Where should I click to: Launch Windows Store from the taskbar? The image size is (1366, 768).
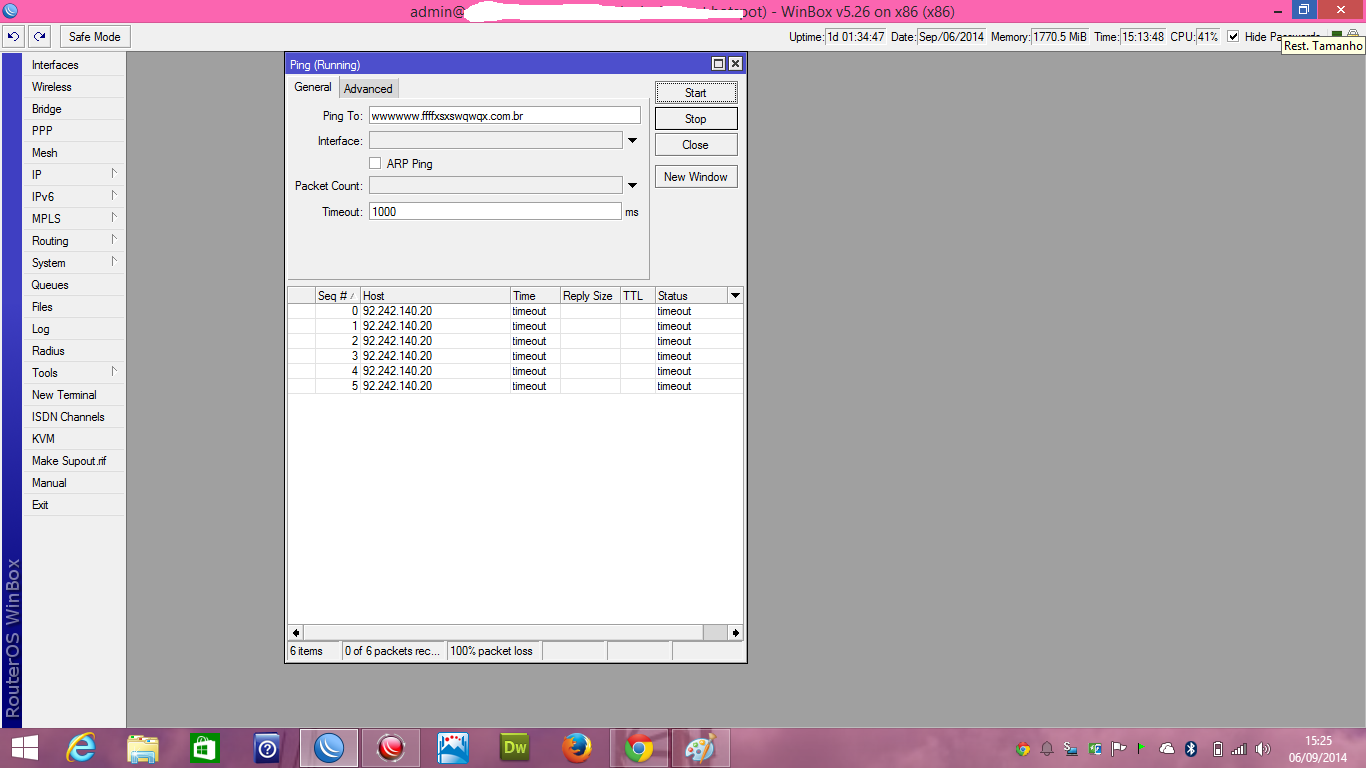(205, 748)
